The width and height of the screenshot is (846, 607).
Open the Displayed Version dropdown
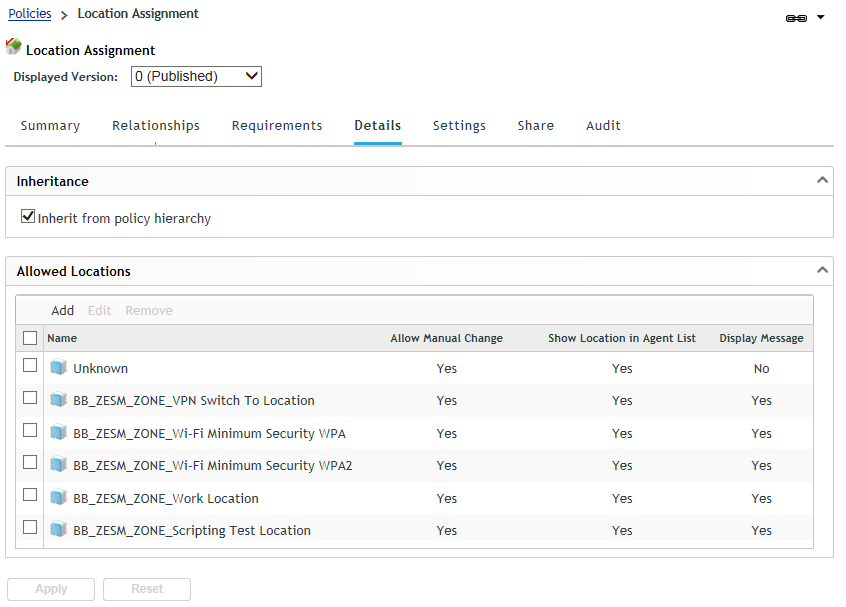(x=196, y=76)
